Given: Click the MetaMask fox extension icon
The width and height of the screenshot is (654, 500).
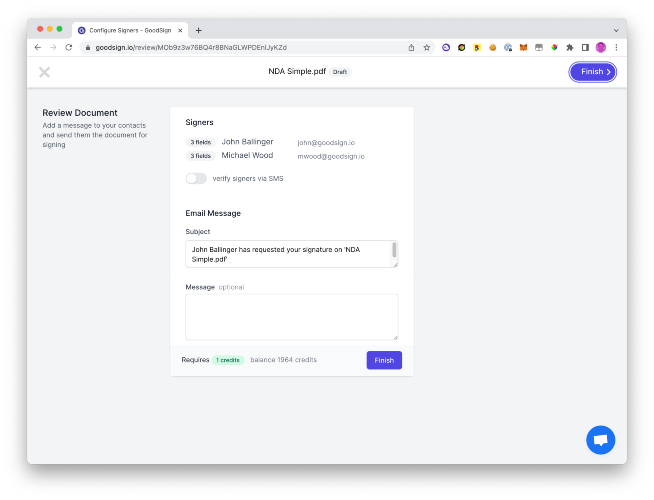Looking at the screenshot, I should (523, 48).
